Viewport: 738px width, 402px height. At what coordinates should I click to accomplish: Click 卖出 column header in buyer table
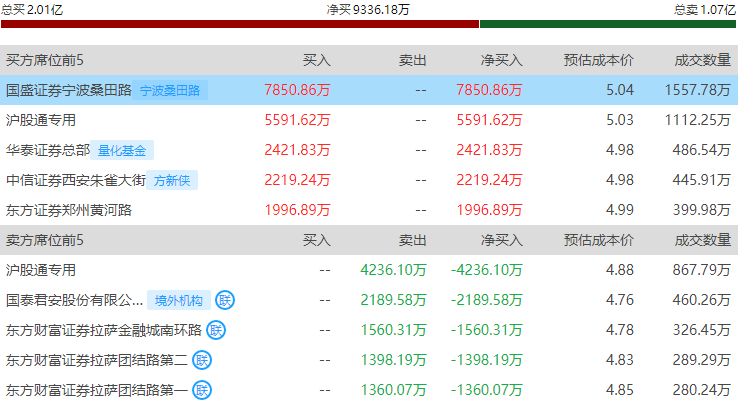(x=413, y=60)
